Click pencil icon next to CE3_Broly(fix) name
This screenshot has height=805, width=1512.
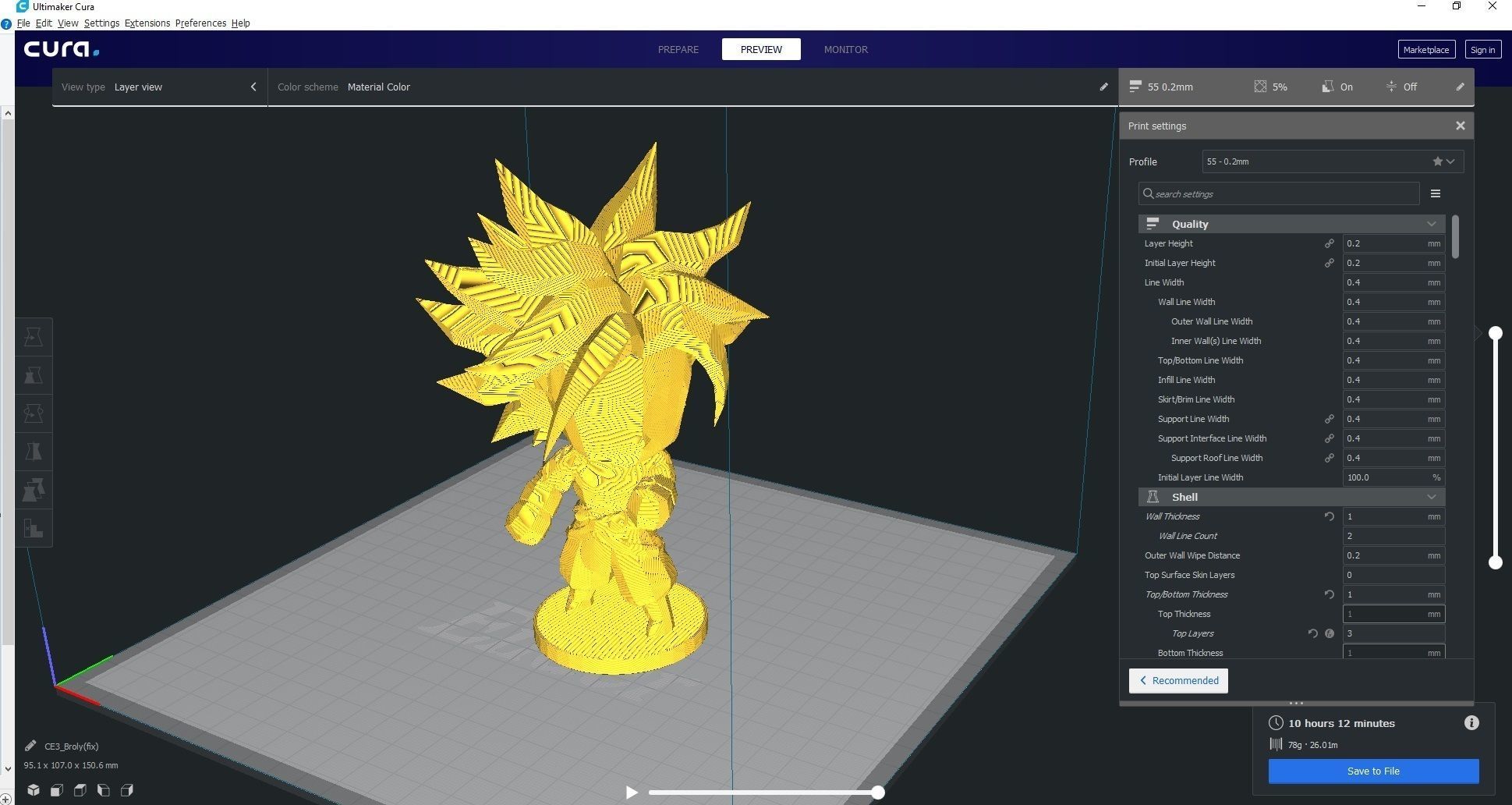point(30,746)
